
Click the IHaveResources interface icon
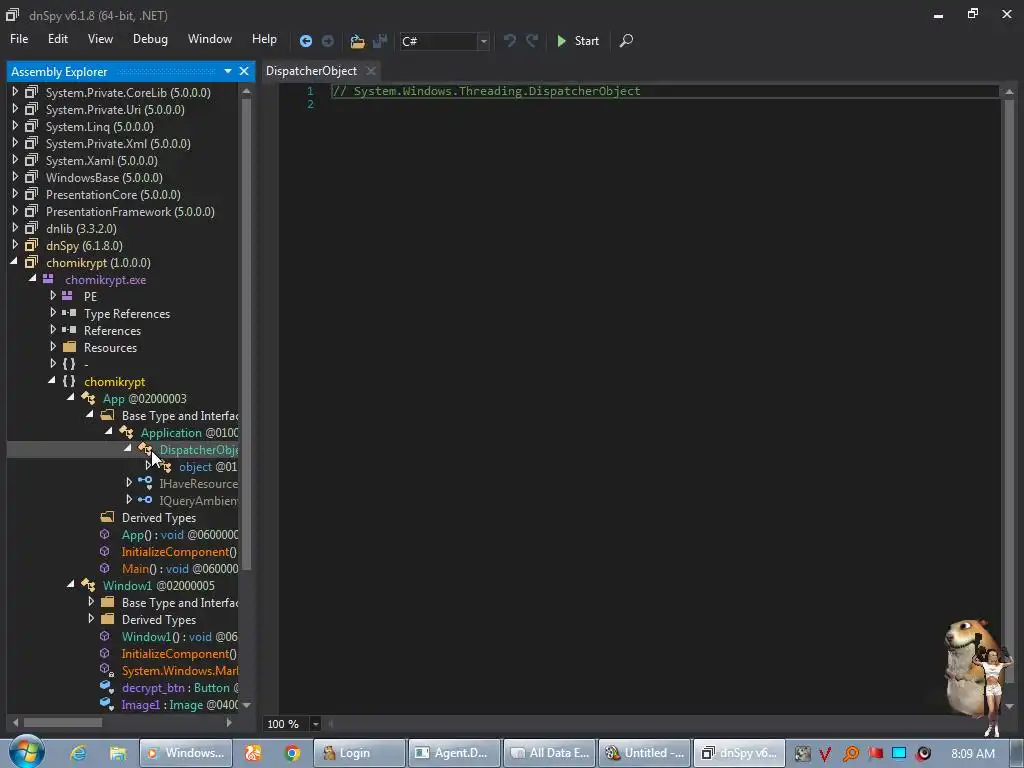145,483
